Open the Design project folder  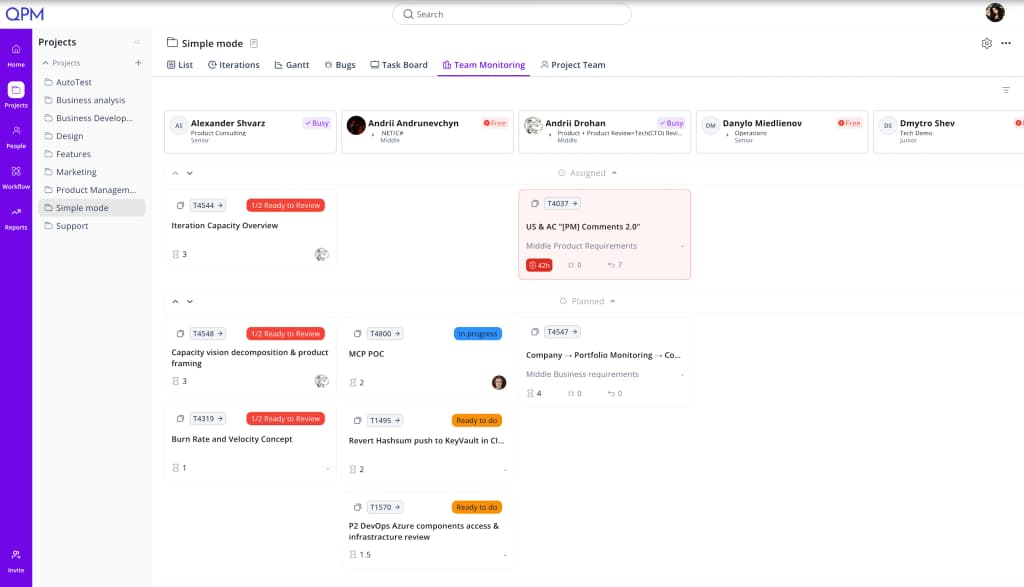click(x=91, y=136)
